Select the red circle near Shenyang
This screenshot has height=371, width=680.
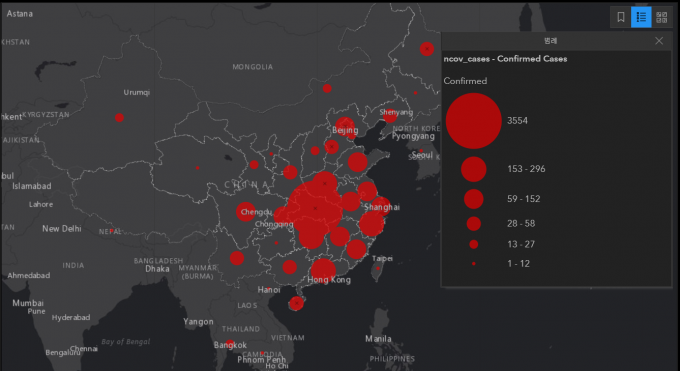tap(390, 116)
